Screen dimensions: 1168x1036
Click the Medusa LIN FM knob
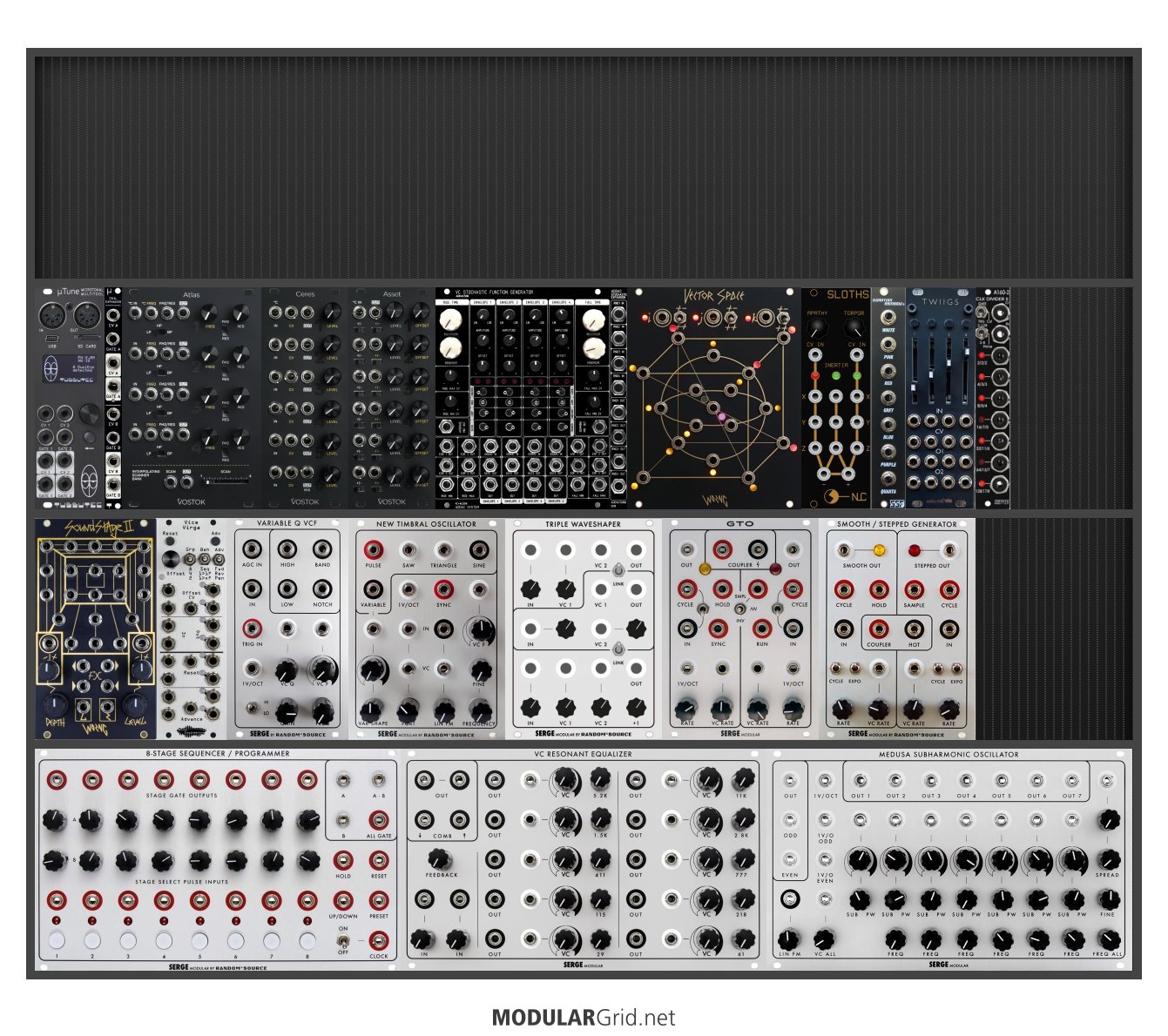coord(789,939)
